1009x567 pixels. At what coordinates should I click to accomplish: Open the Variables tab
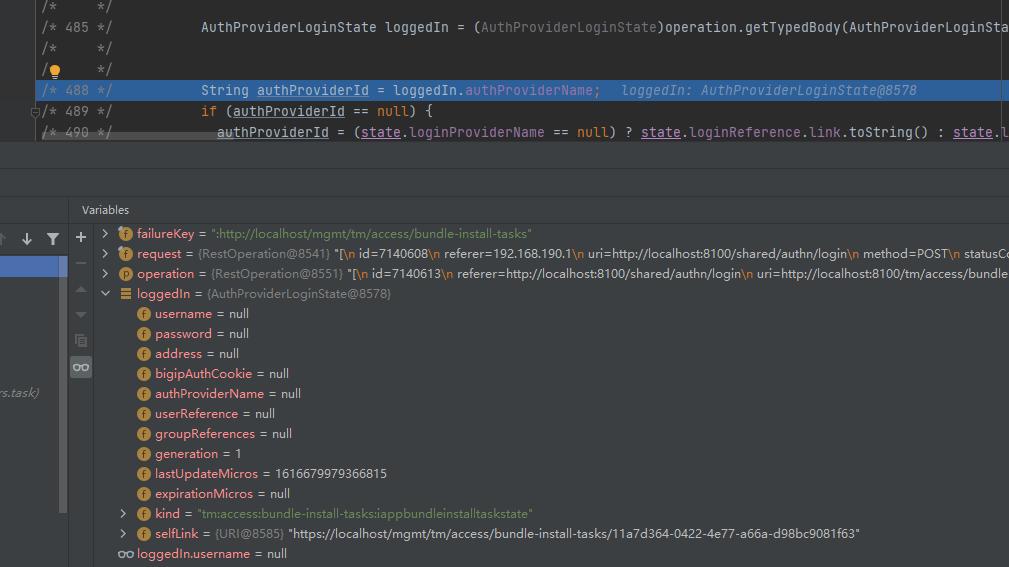(106, 210)
